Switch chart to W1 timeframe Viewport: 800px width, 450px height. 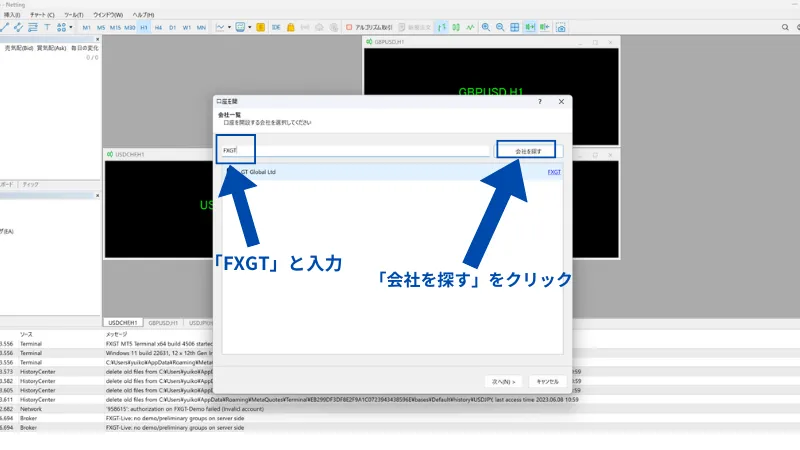pos(187,28)
